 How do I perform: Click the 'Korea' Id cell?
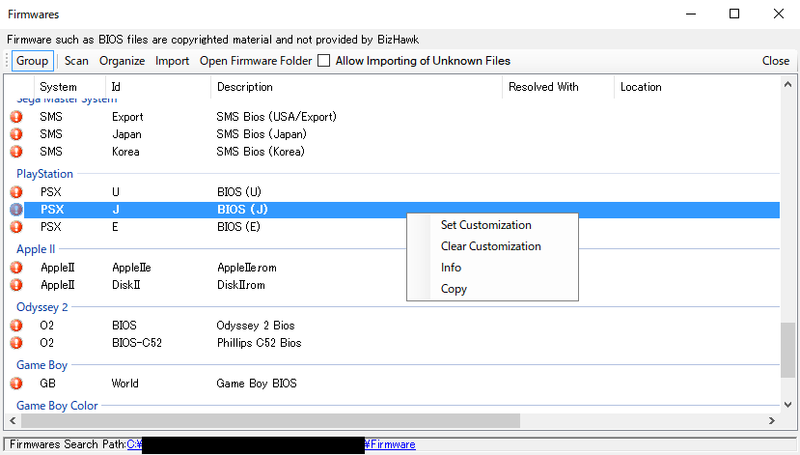(126, 151)
